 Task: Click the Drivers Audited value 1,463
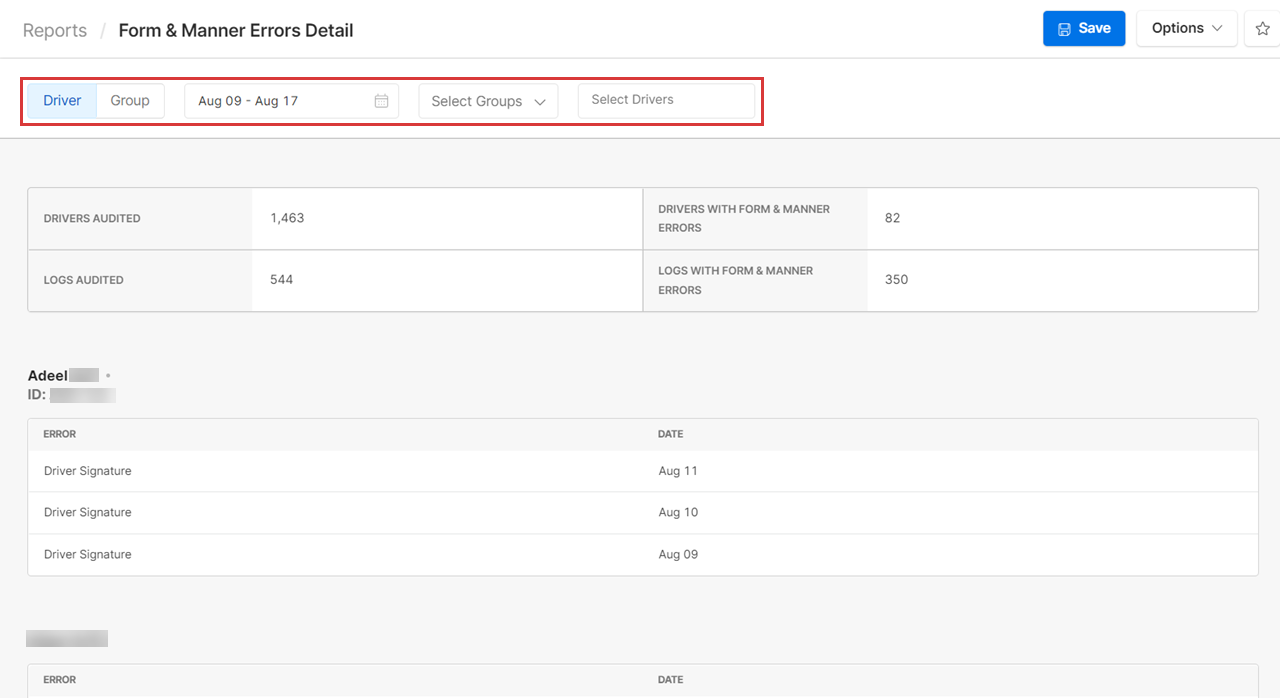(x=287, y=218)
